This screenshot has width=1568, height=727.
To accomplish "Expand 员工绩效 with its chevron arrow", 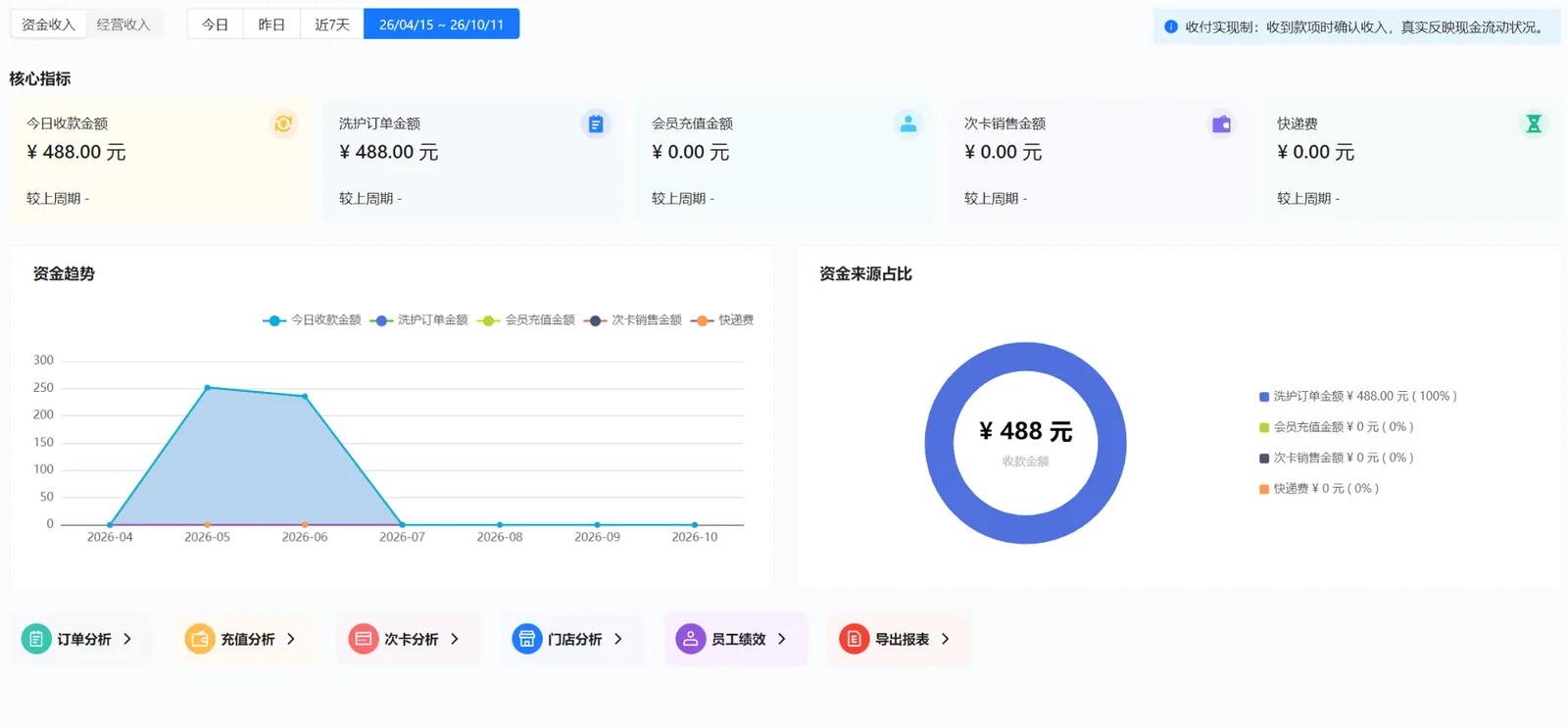I will point(782,639).
